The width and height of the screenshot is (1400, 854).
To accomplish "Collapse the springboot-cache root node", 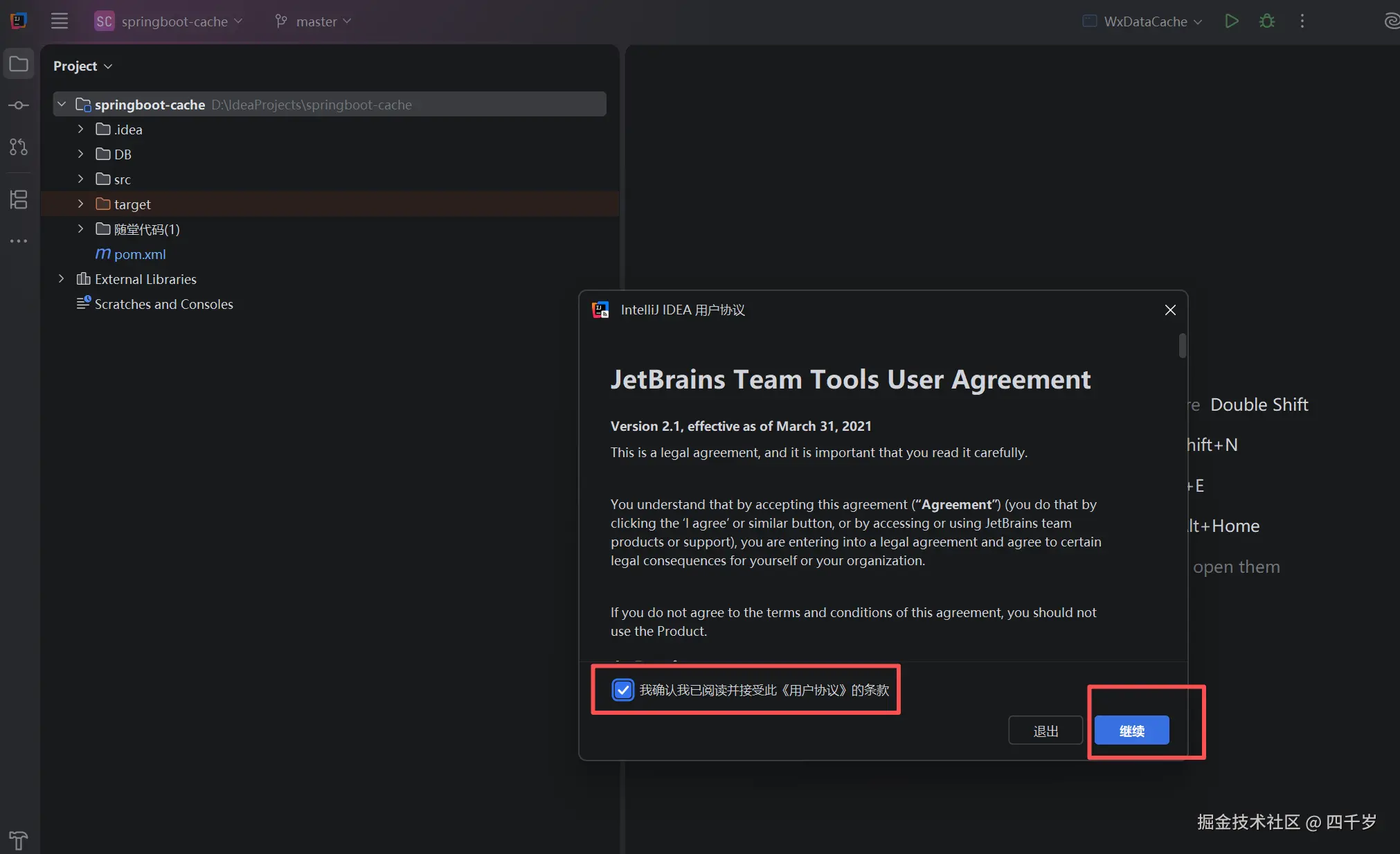I will click(x=61, y=105).
